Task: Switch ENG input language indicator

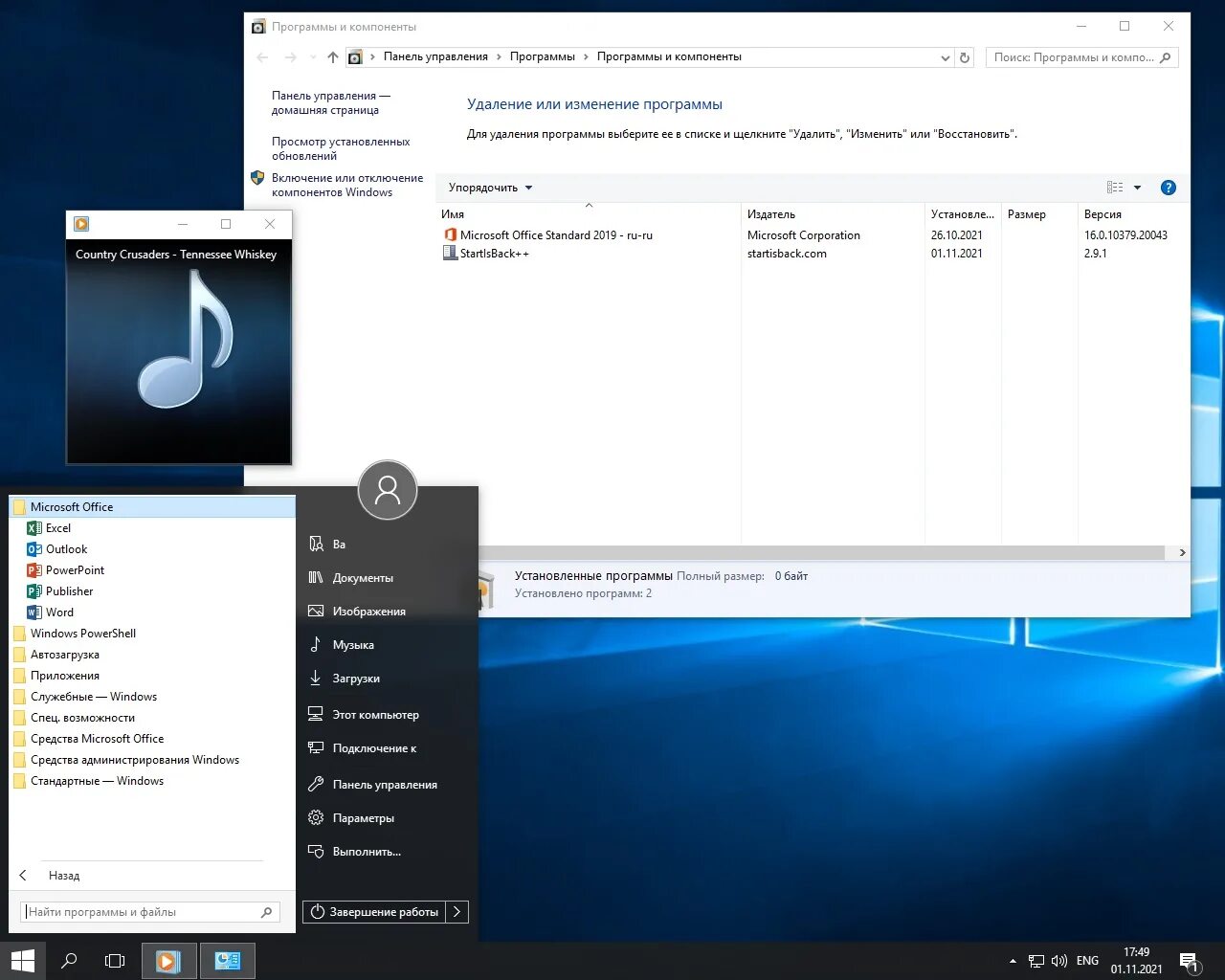Action: click(x=1088, y=961)
